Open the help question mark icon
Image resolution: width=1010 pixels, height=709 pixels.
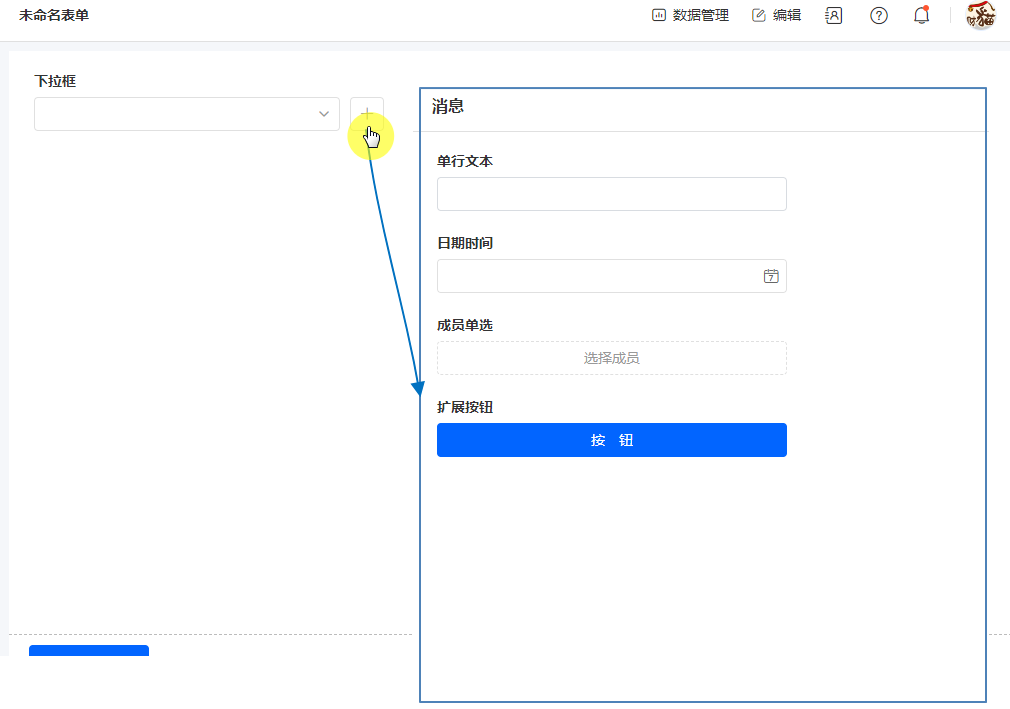pyautogui.click(x=879, y=15)
